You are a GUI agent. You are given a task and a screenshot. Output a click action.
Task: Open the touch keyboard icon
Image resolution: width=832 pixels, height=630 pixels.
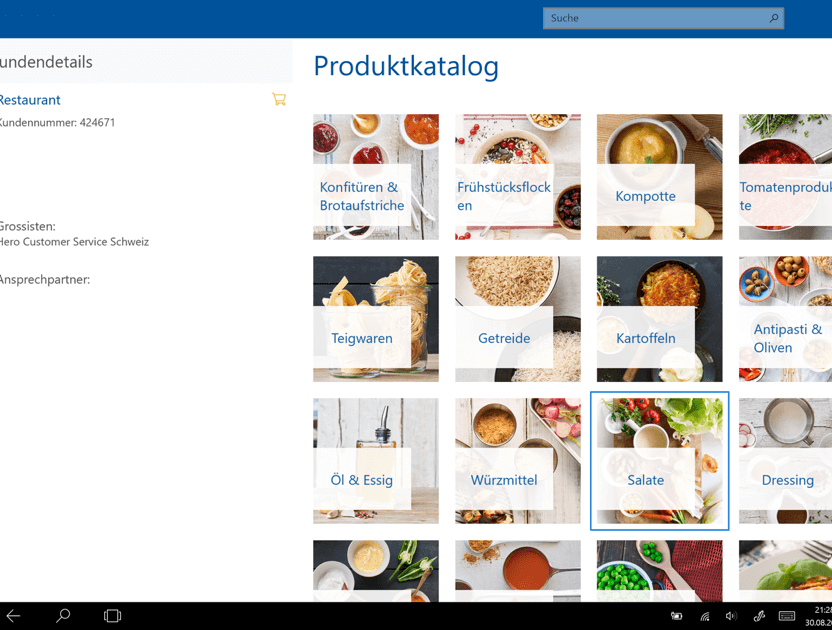pyautogui.click(x=785, y=616)
